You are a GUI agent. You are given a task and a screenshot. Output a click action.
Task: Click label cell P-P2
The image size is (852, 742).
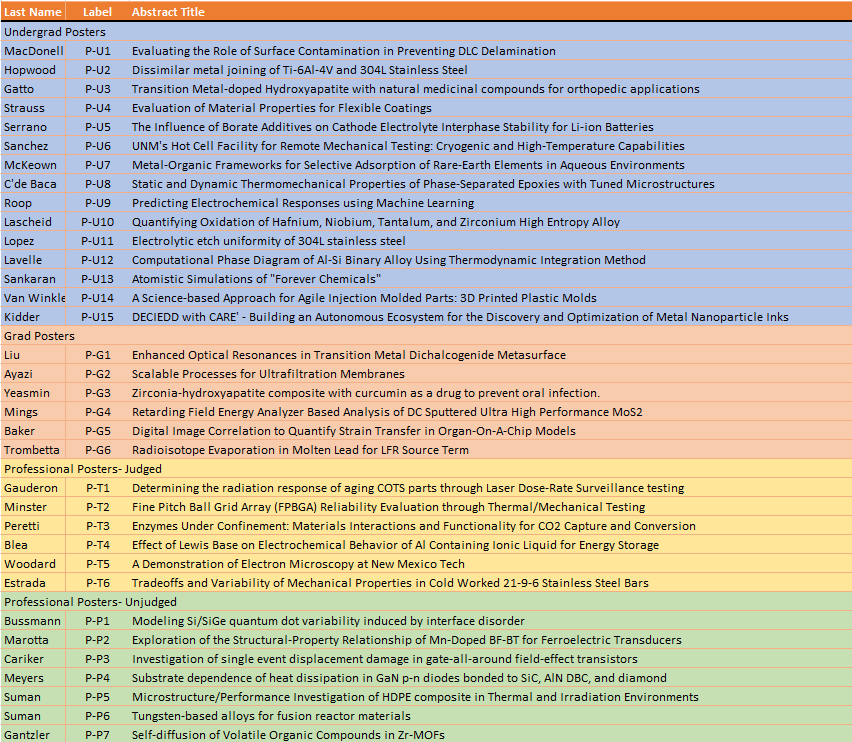[97, 640]
